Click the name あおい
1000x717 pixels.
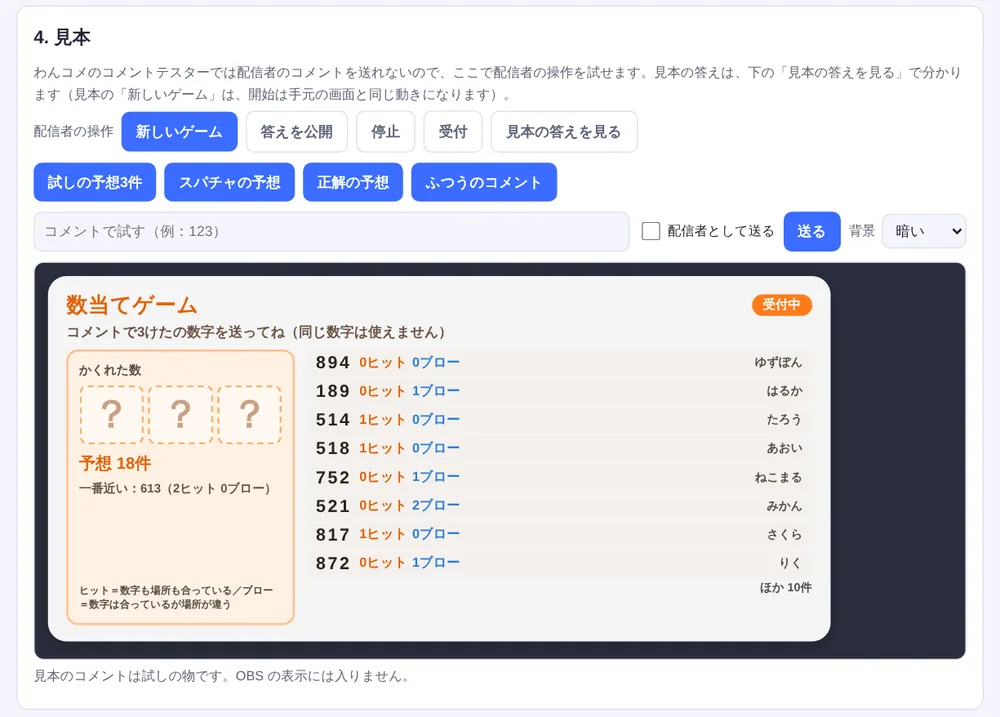pyautogui.click(x=784, y=448)
